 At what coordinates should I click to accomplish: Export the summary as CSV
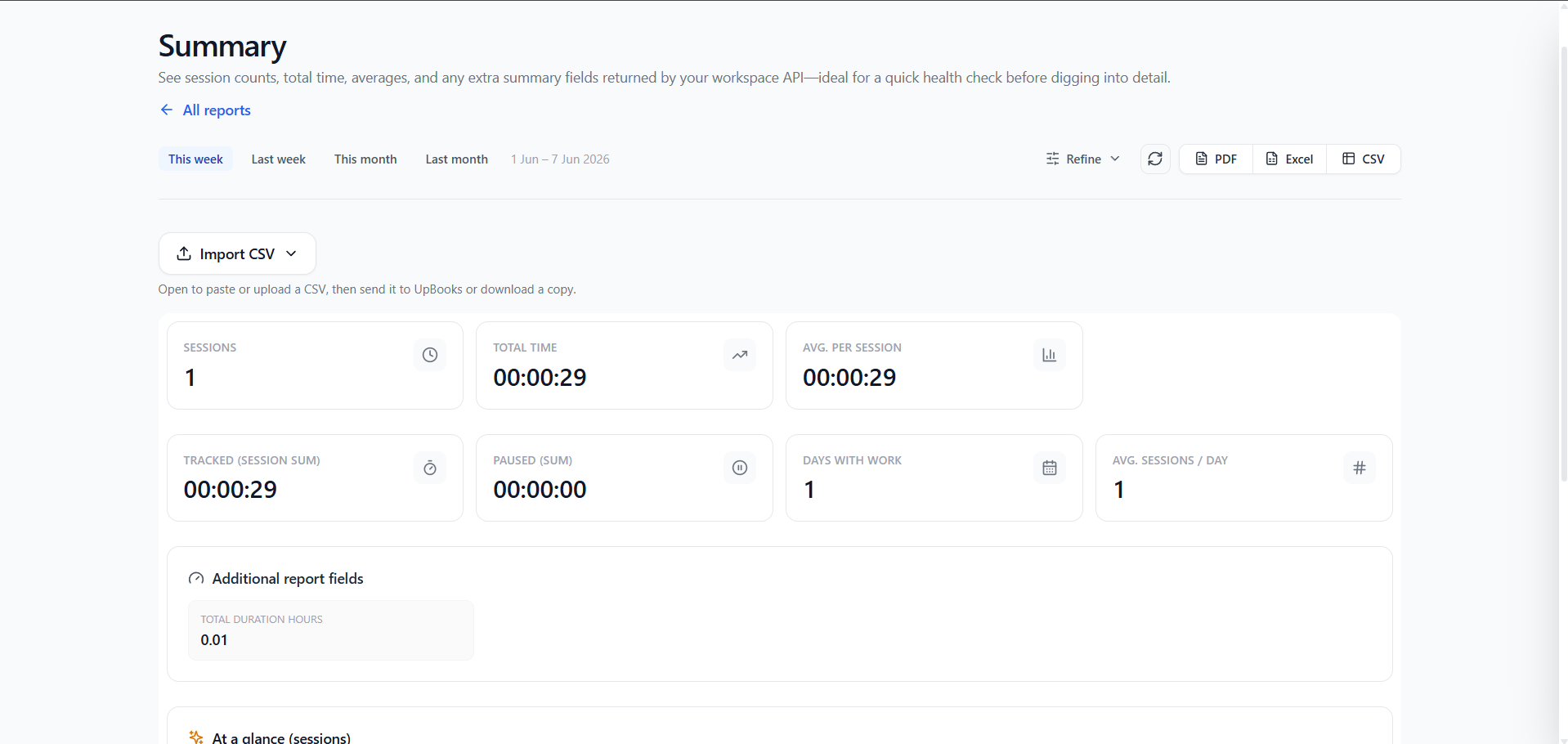[1364, 159]
